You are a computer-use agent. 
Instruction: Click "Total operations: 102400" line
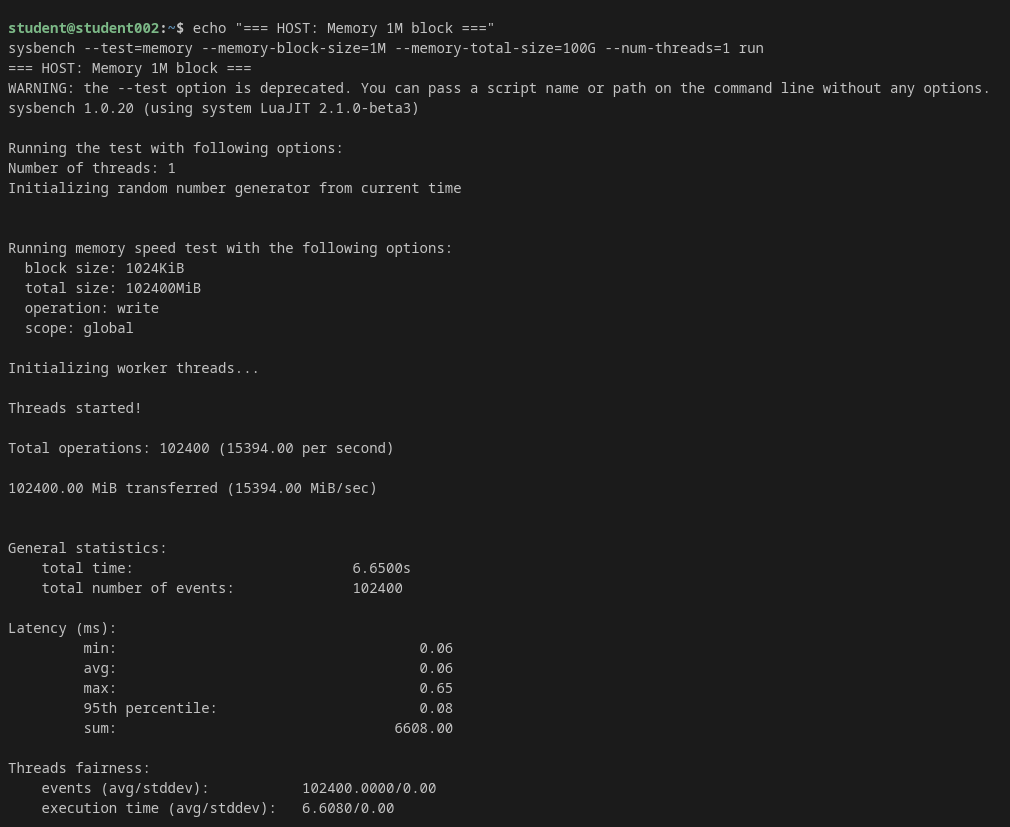pos(200,448)
